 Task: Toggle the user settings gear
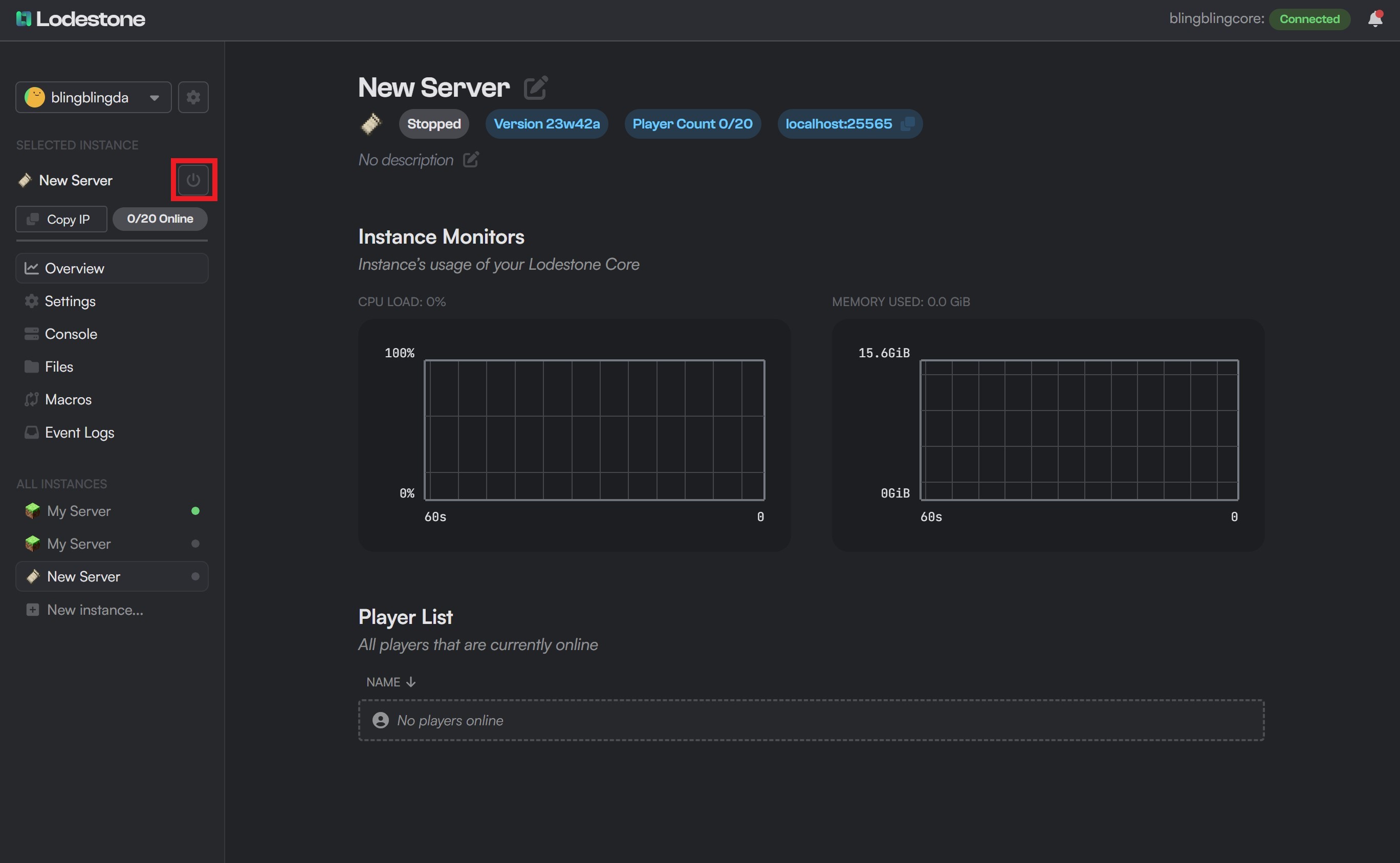193,97
